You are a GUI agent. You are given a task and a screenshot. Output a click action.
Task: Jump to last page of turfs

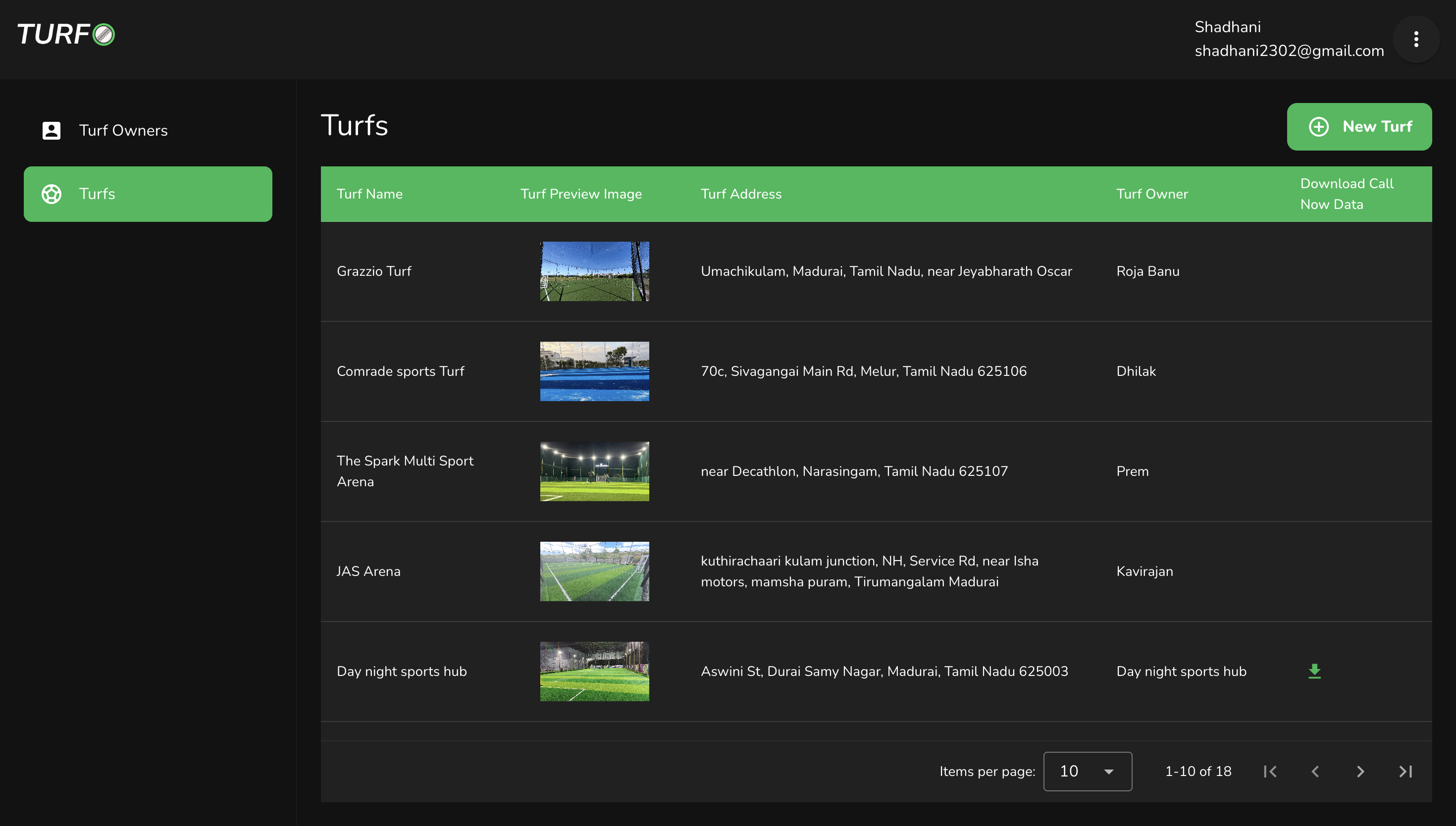point(1405,772)
